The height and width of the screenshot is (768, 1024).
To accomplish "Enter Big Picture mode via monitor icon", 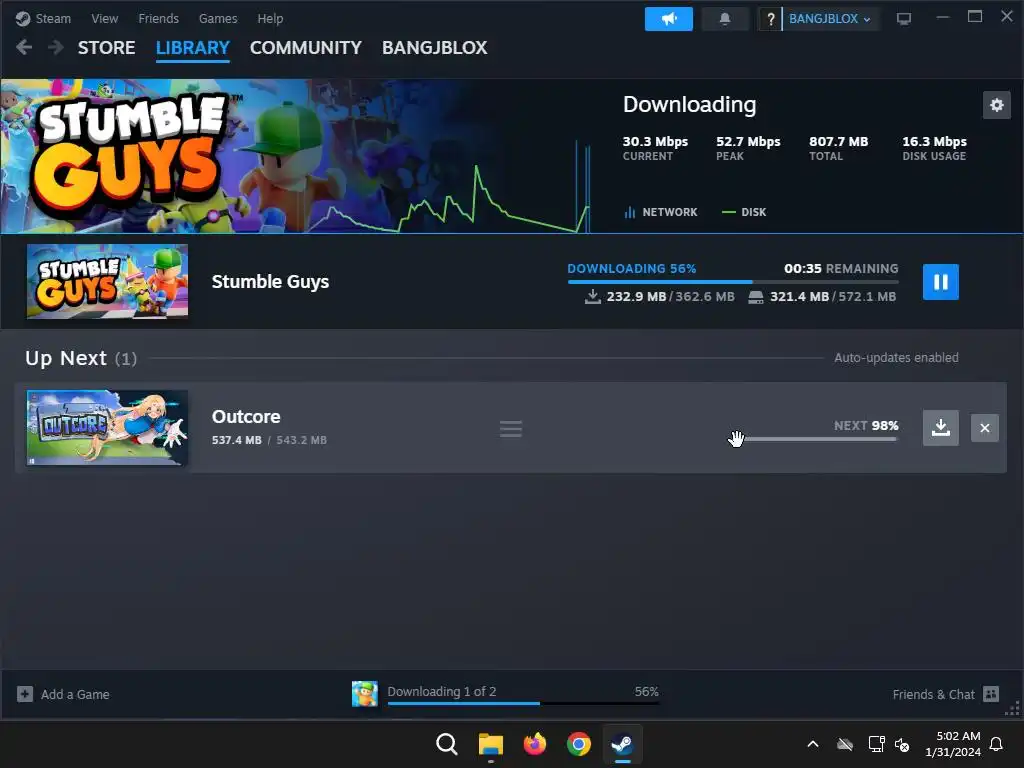I will 904,19.
